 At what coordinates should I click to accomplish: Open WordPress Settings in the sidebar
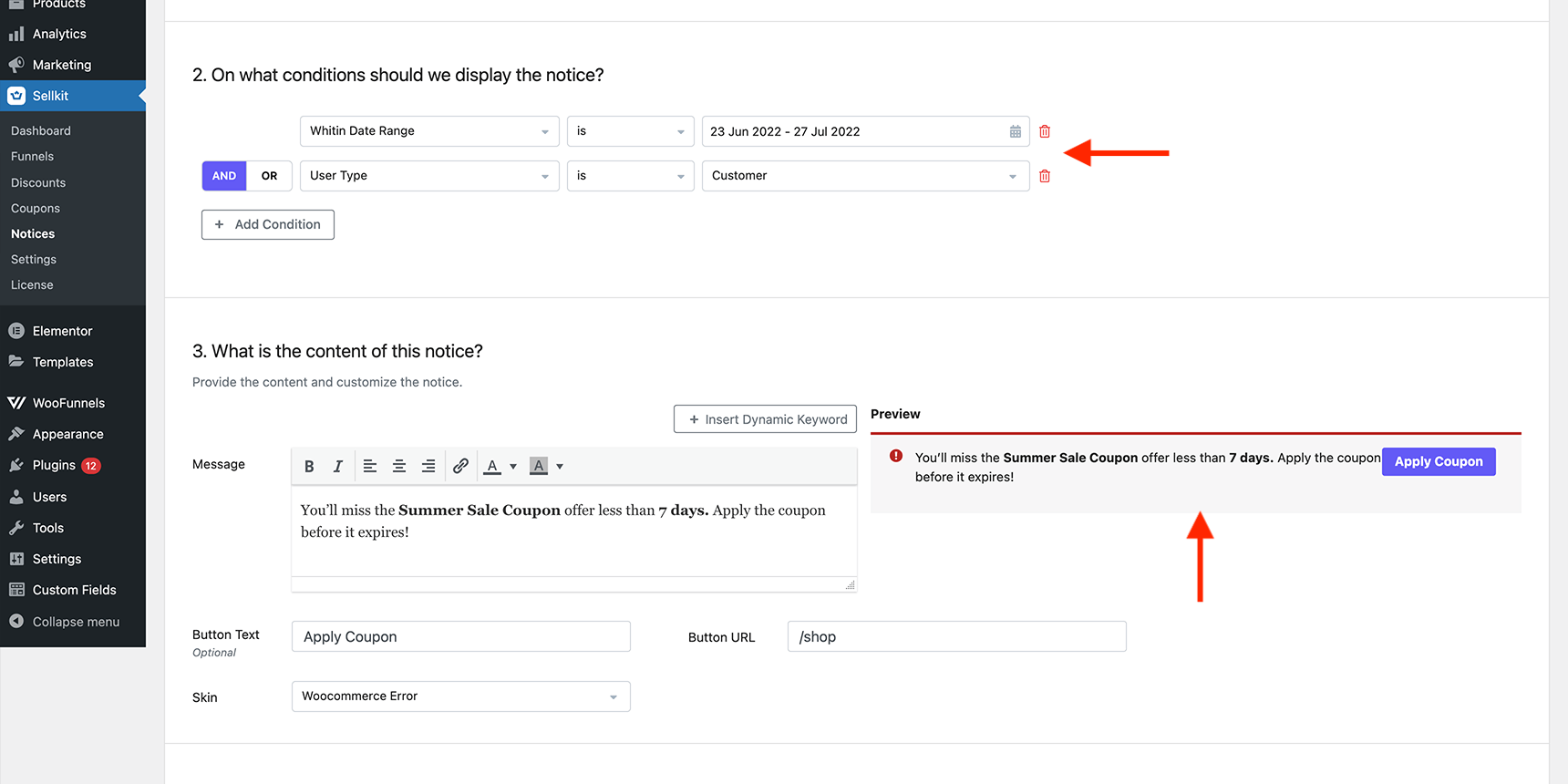[73, 559]
